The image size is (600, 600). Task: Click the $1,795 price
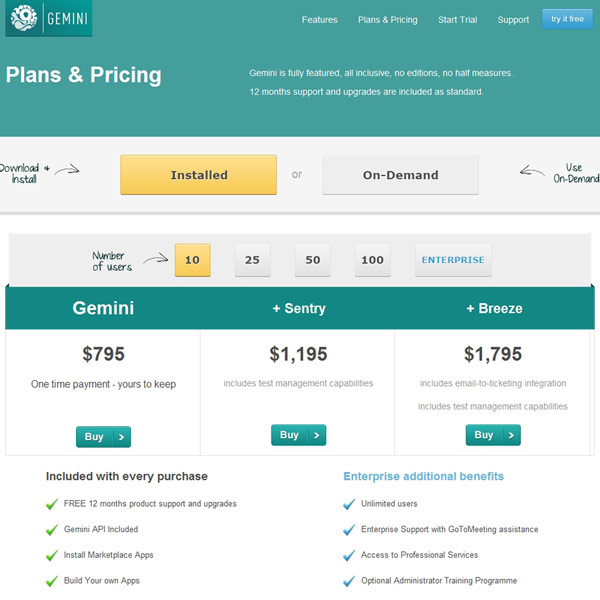pyautogui.click(x=493, y=354)
